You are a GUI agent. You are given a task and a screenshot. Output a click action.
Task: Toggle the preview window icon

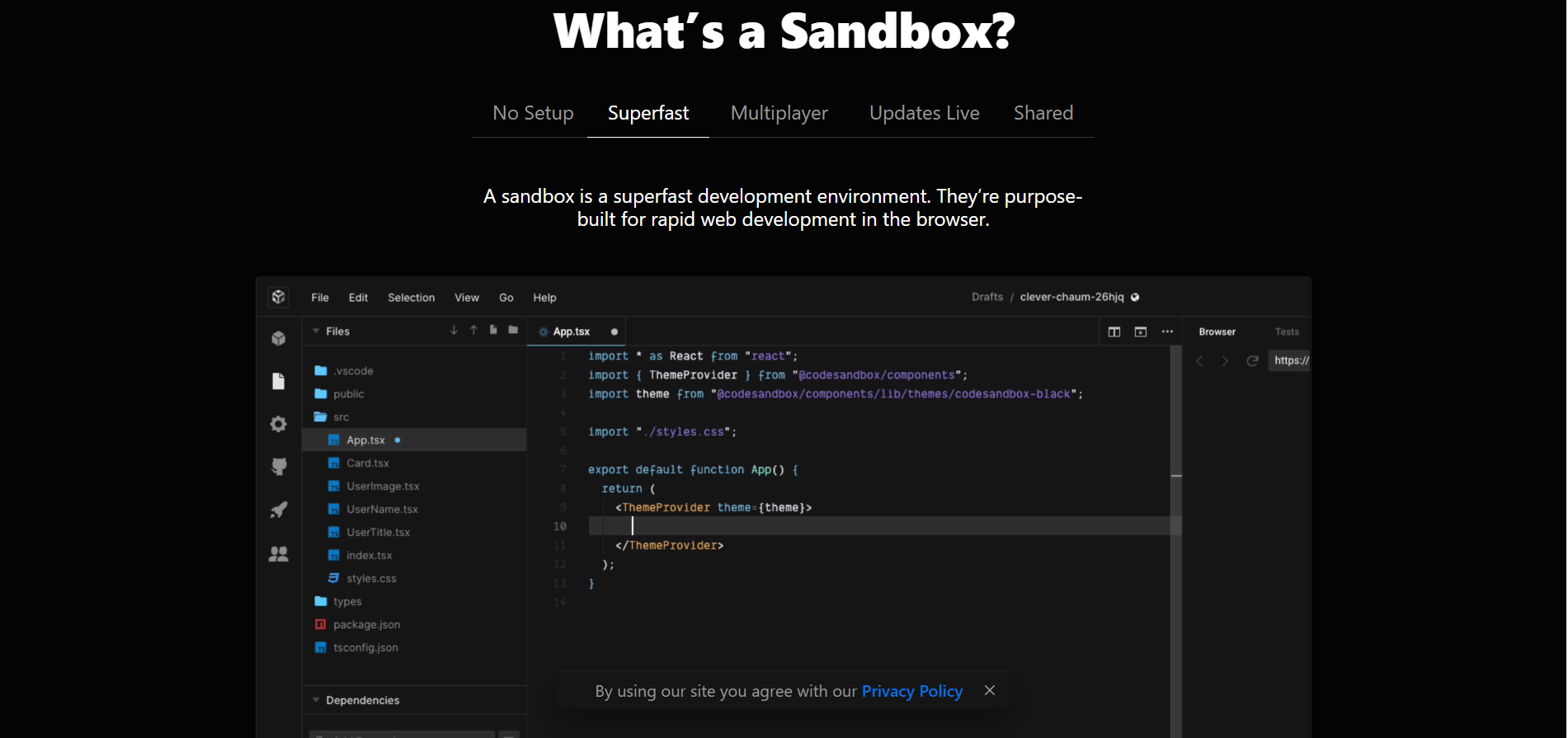click(1141, 331)
